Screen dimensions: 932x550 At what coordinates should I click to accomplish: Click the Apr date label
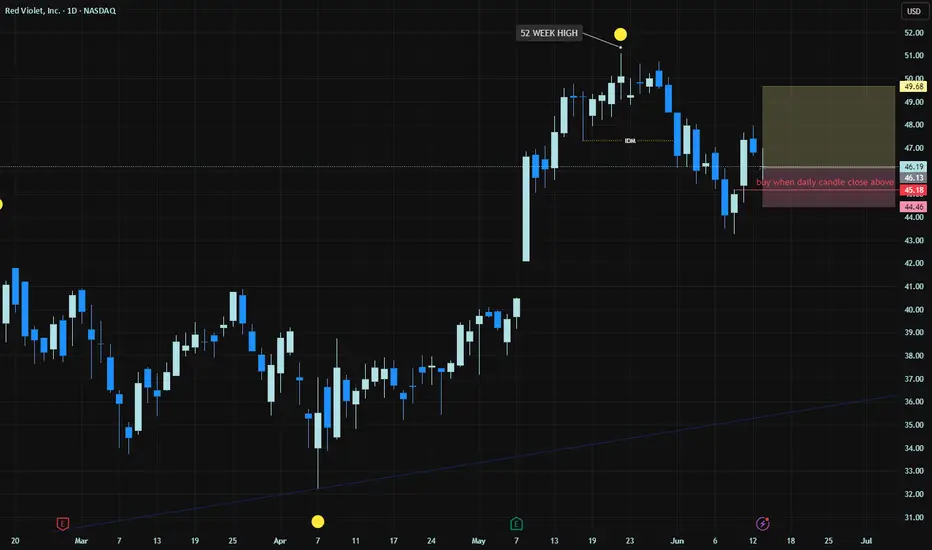280,541
